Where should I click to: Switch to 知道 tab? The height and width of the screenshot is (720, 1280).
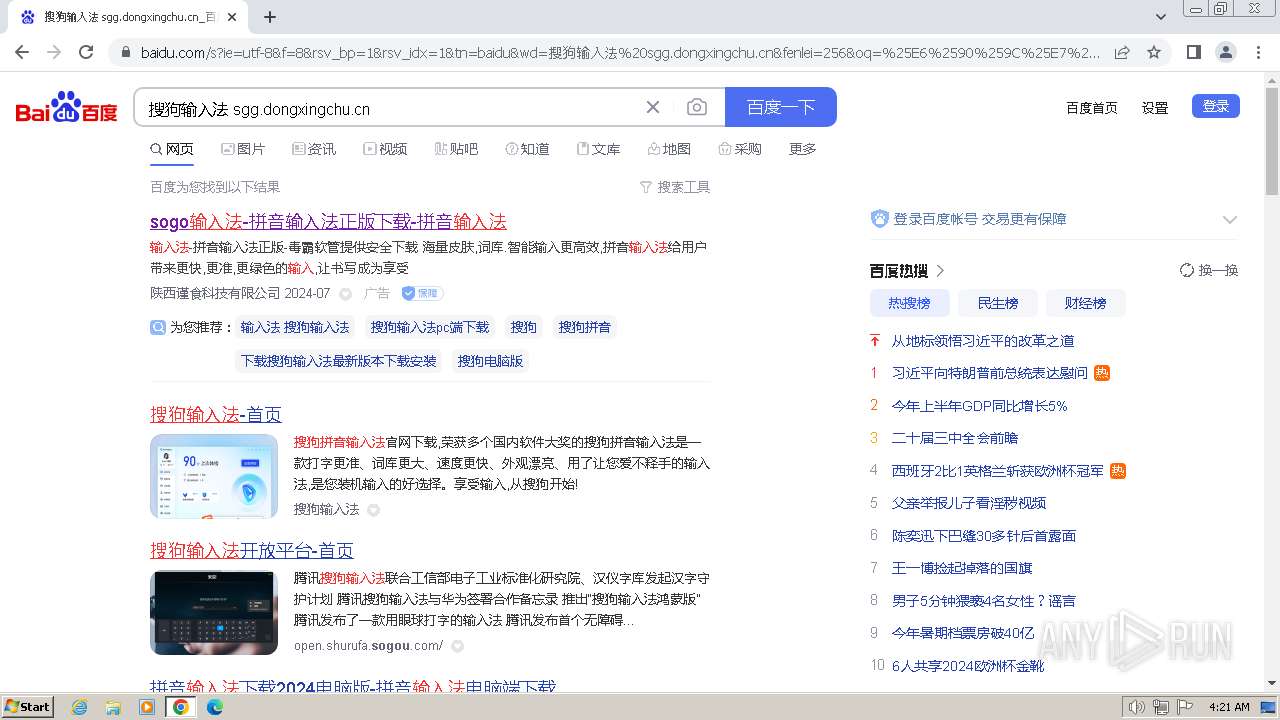527,149
